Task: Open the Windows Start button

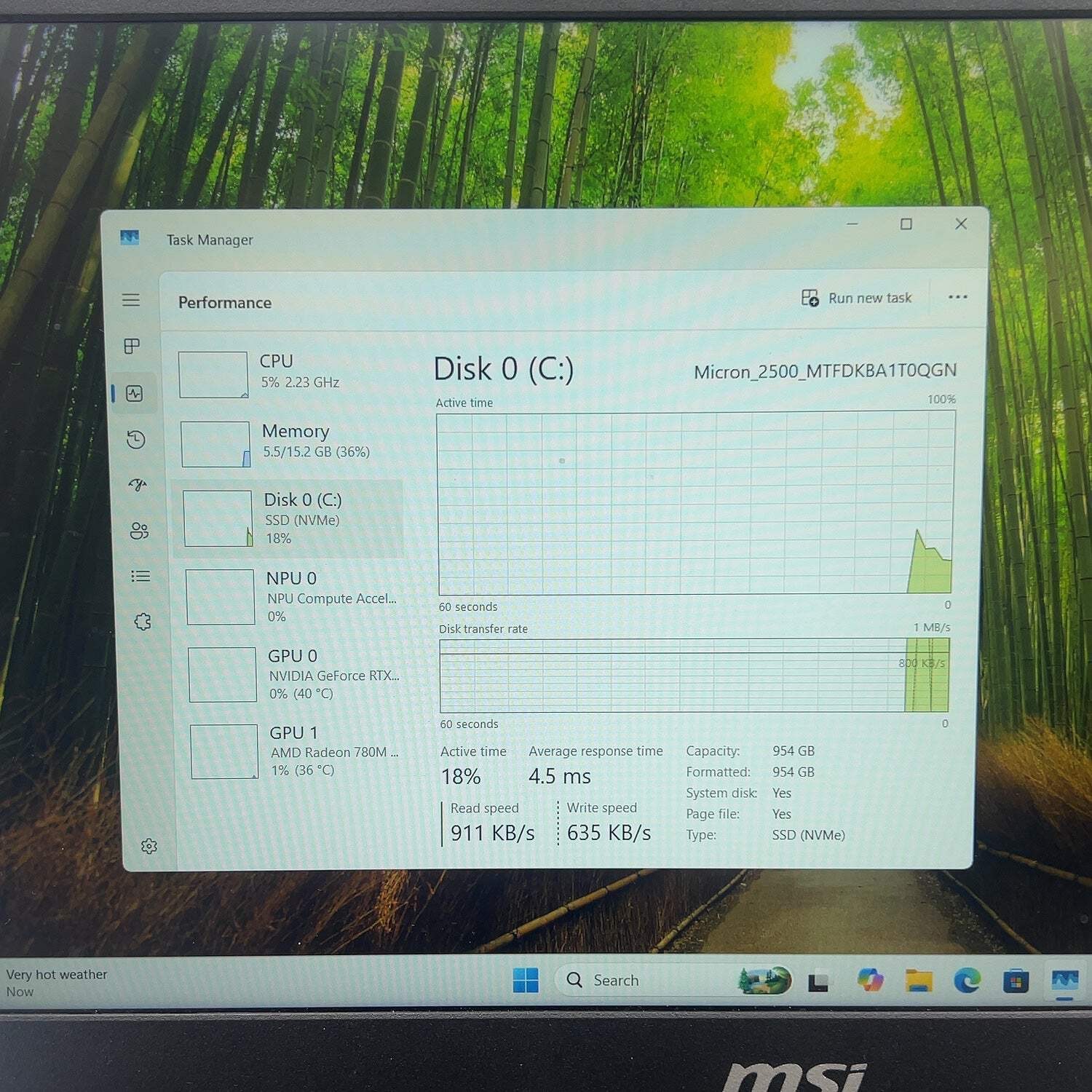Action: 526,981
